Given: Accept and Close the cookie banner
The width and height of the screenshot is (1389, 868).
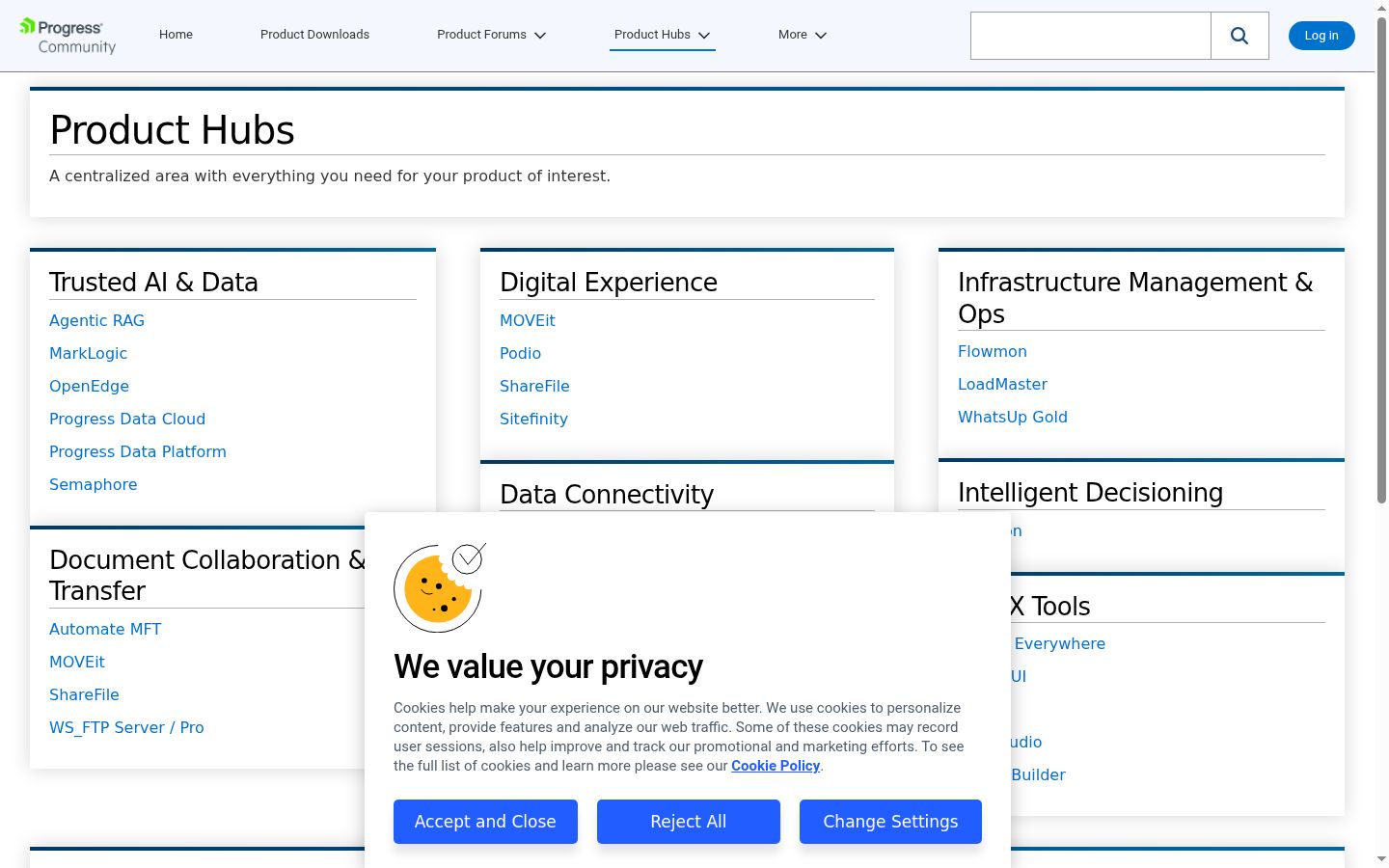Looking at the screenshot, I should 485,822.
